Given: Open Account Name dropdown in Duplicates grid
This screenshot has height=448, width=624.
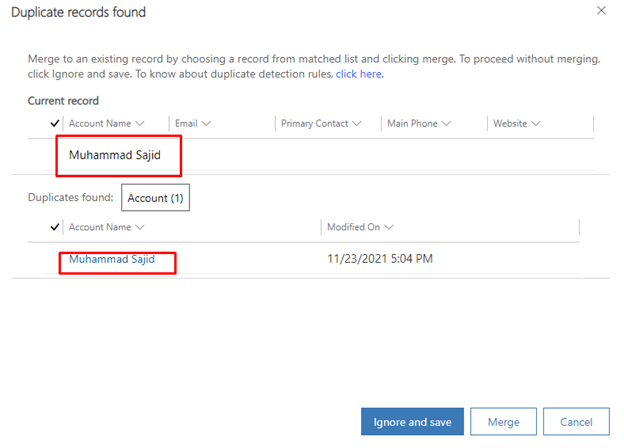Looking at the screenshot, I should (x=140, y=227).
